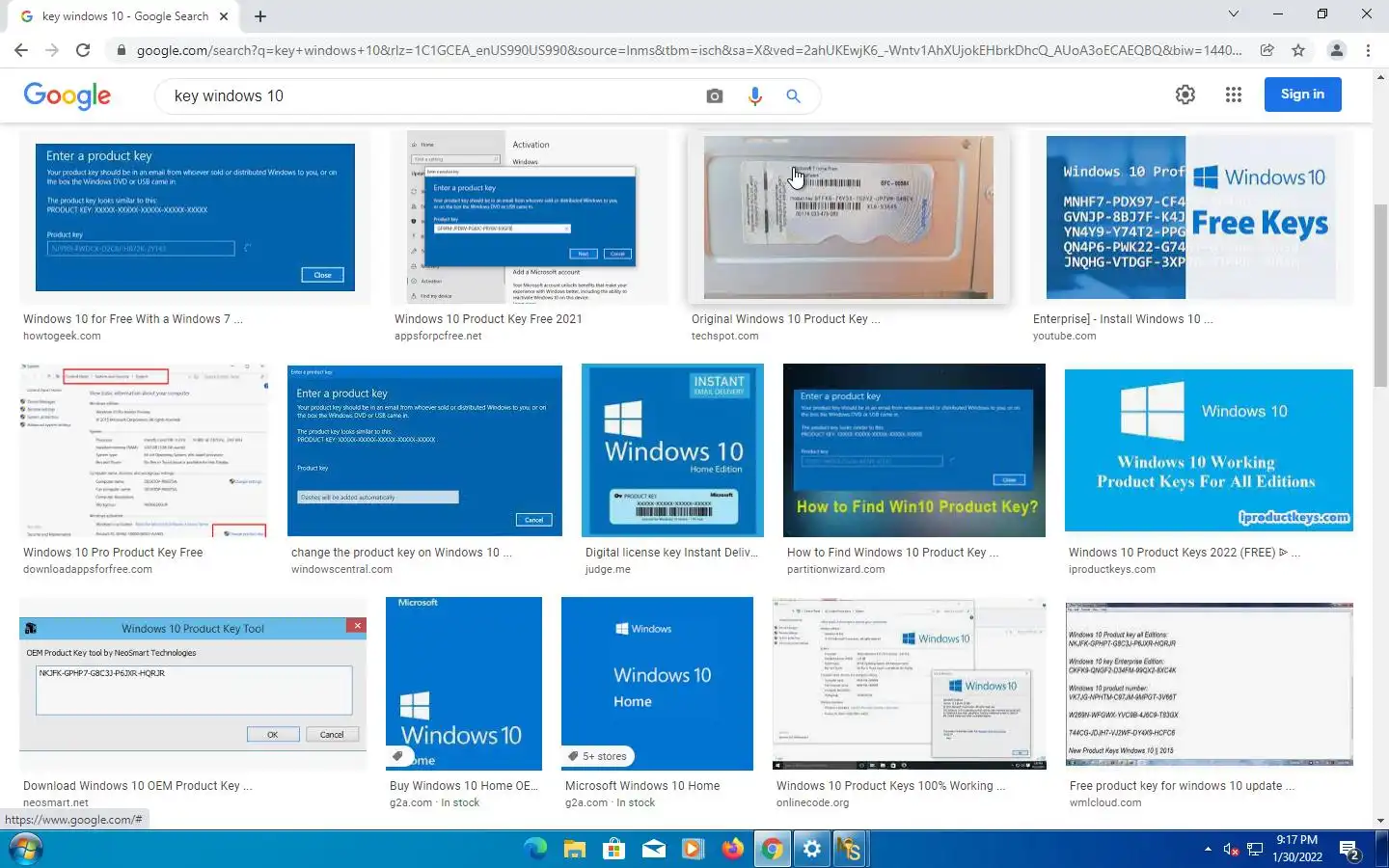This screenshot has height=868, width=1389.
Task: Open Firefox from taskbar
Action: point(733,849)
